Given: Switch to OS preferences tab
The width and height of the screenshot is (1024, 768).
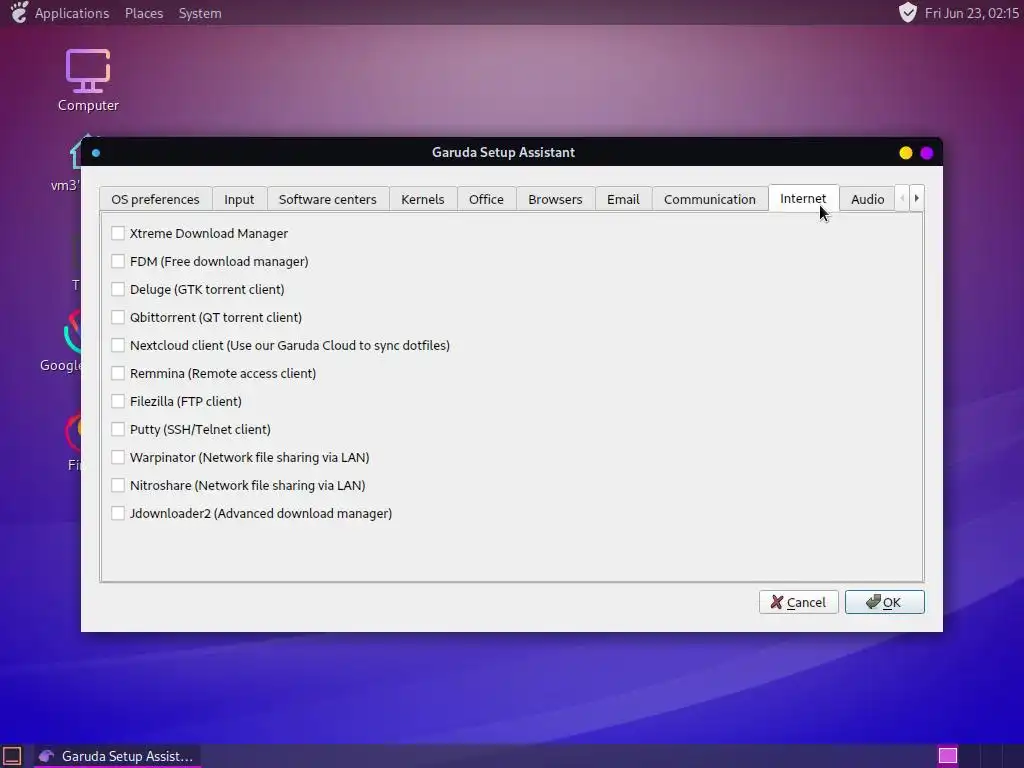Looking at the screenshot, I should 155,199.
